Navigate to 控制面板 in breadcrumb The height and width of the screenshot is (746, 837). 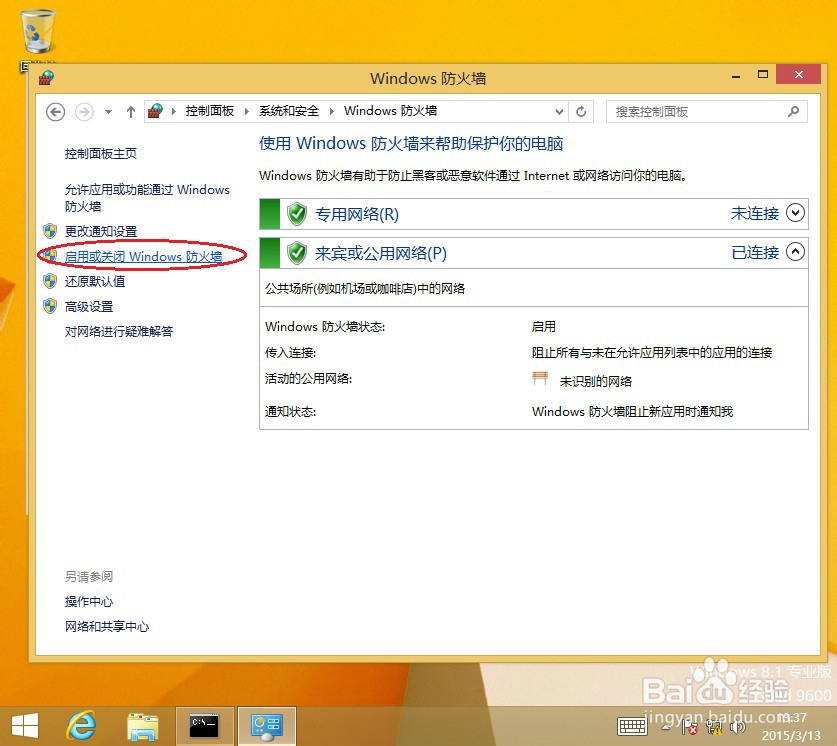pos(210,111)
